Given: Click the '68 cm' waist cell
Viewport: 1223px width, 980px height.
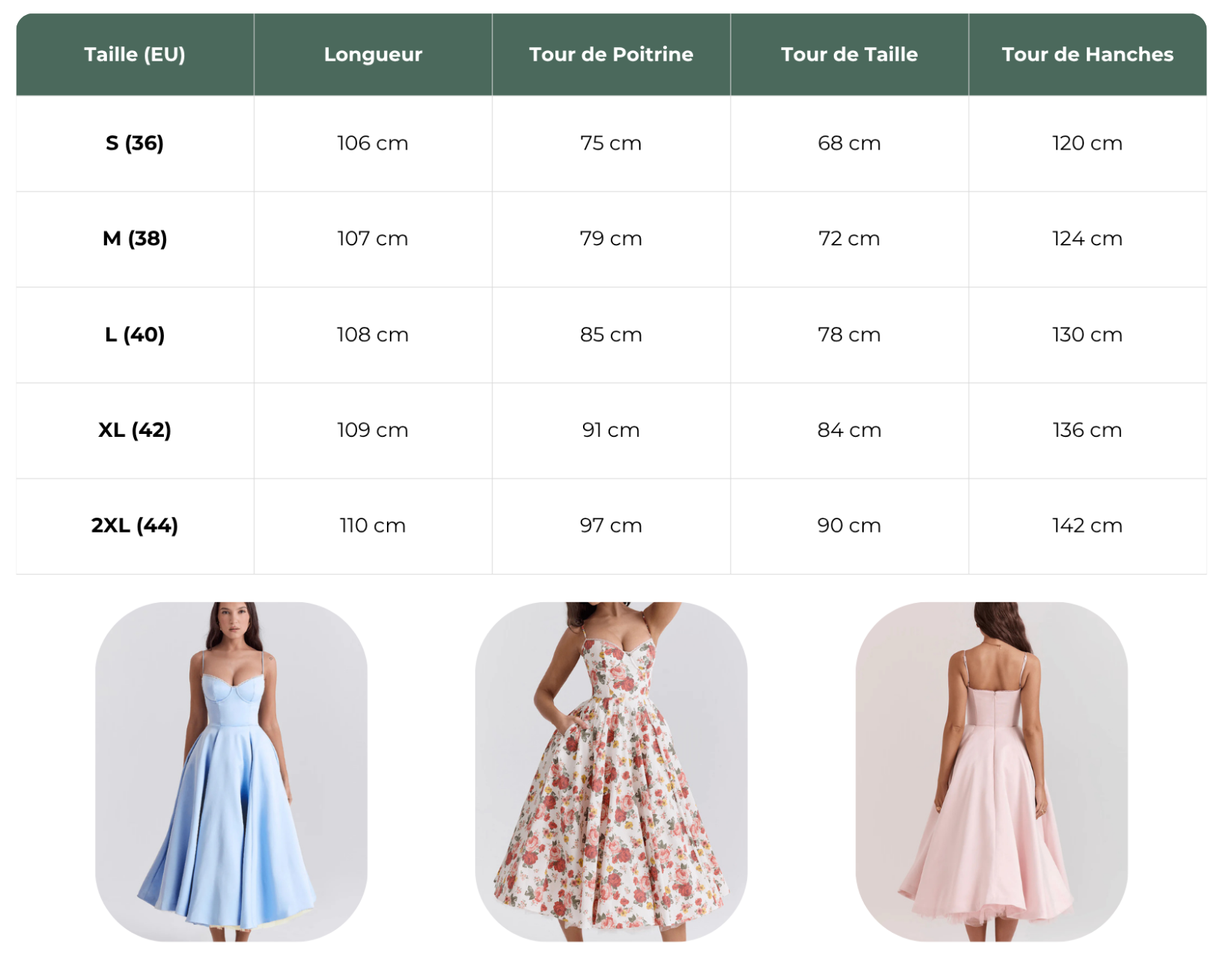Looking at the screenshot, I should coord(849,143).
